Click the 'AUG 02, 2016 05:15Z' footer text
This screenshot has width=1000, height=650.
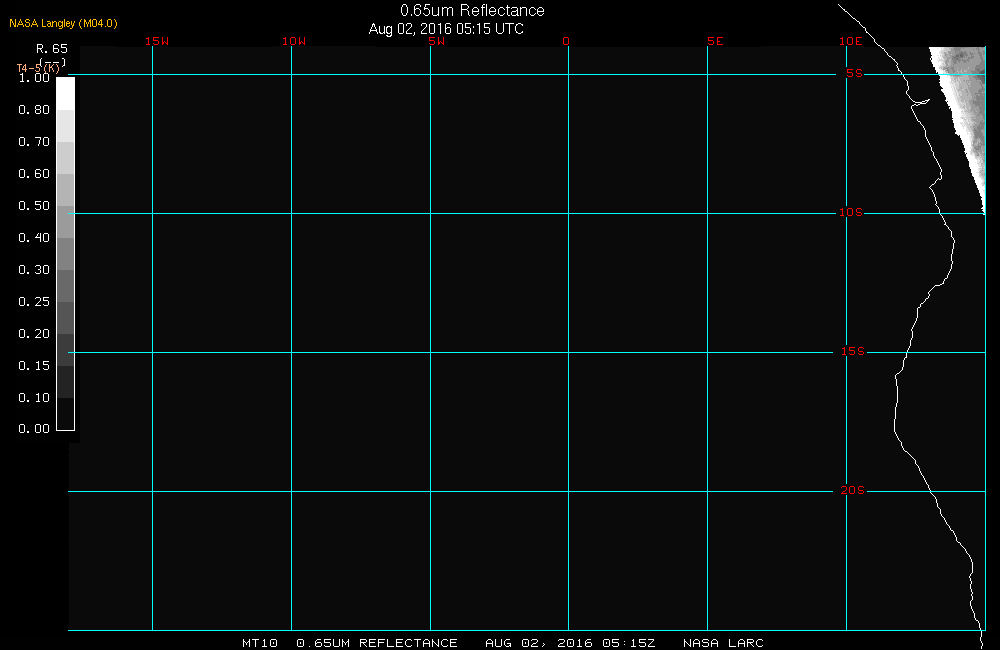click(570, 643)
